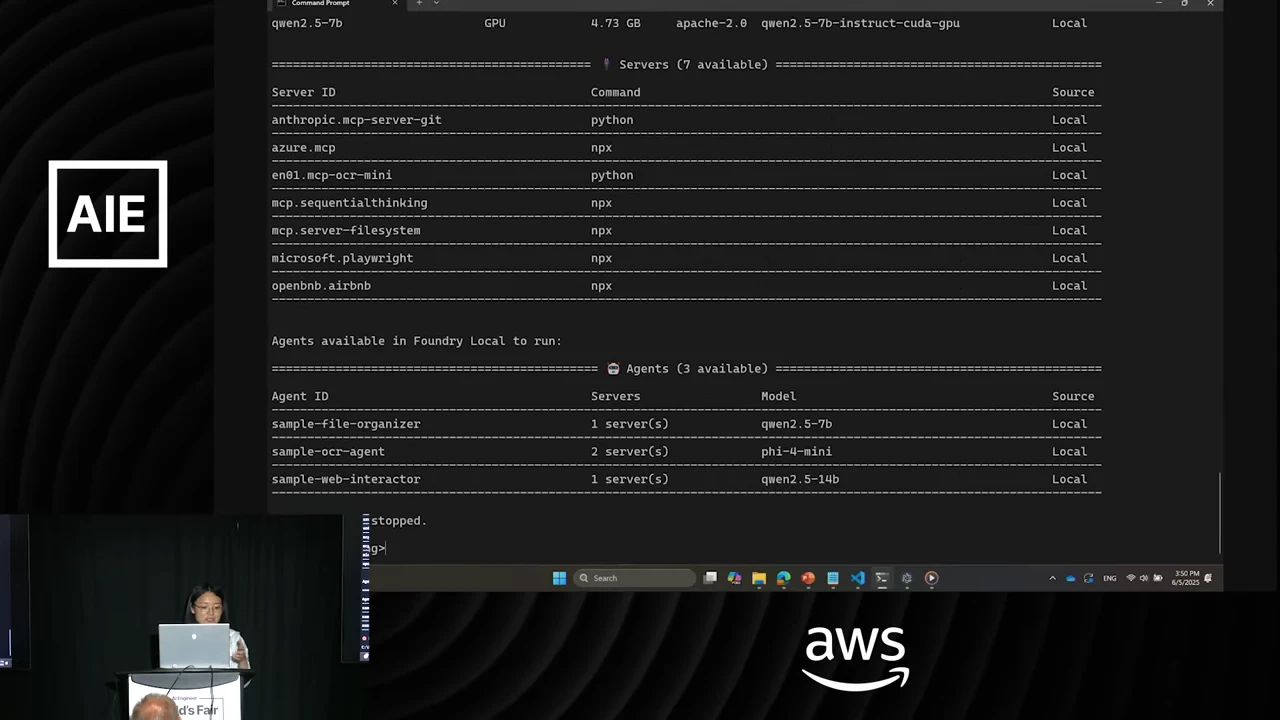
Task: Switch to Terminal taskbar icon
Action: (882, 578)
